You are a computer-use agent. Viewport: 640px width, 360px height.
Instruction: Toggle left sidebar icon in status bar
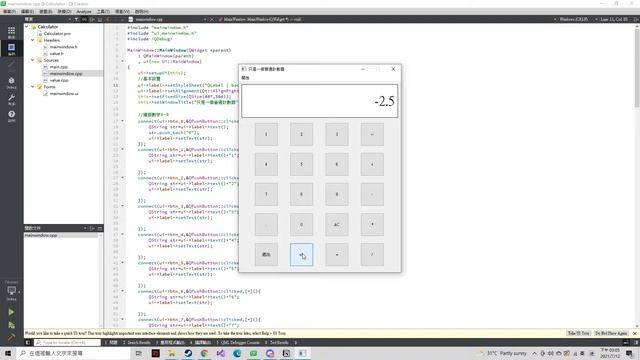(x=28, y=342)
